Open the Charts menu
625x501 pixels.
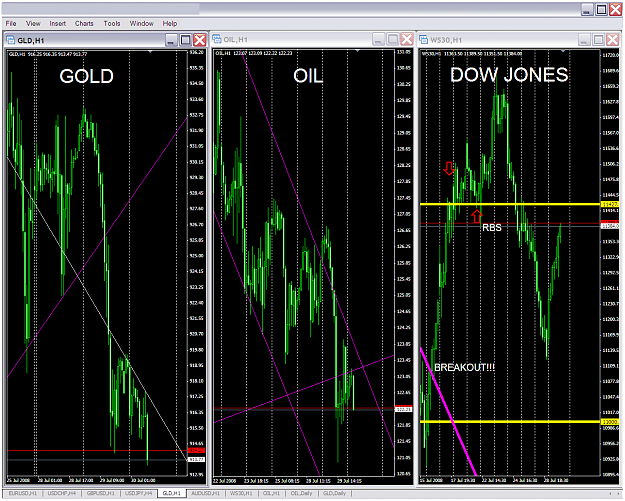click(x=84, y=24)
